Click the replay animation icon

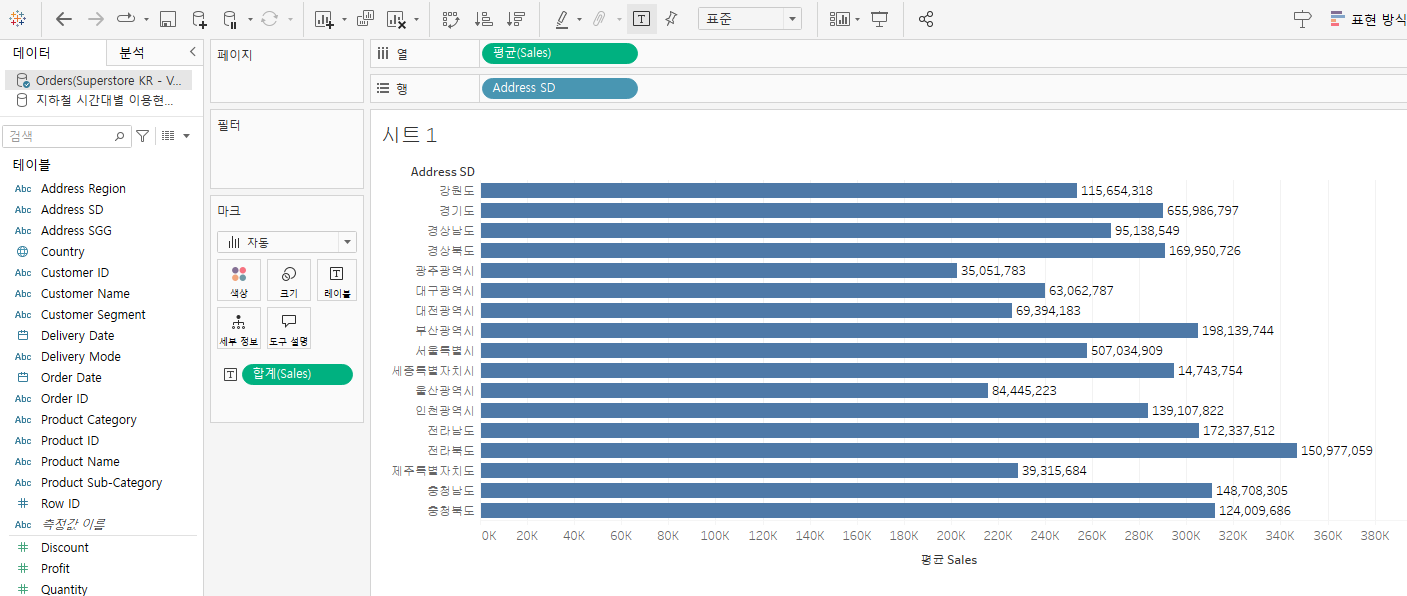click(127, 19)
